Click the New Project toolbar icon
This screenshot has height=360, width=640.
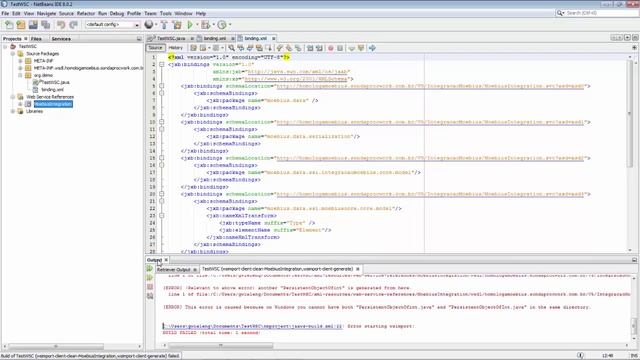[x=21, y=25]
